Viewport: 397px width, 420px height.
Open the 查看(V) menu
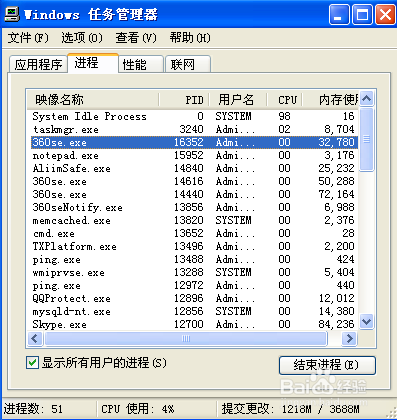click(136, 38)
